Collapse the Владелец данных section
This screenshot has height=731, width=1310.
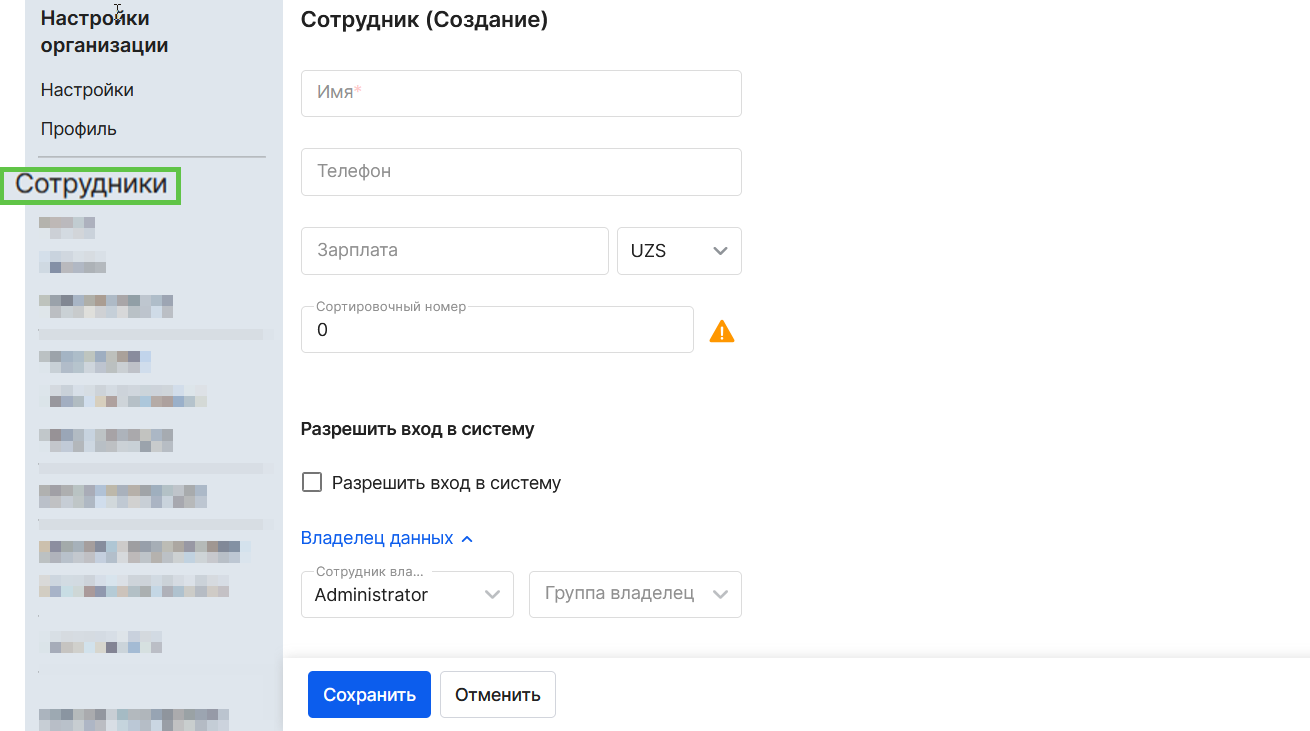tap(387, 538)
